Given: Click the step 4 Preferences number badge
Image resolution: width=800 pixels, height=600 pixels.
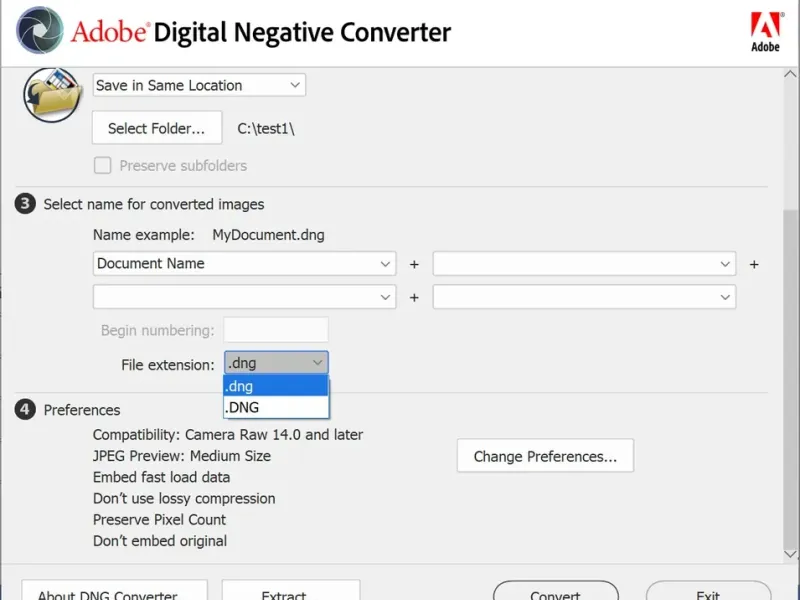Looking at the screenshot, I should [25, 409].
